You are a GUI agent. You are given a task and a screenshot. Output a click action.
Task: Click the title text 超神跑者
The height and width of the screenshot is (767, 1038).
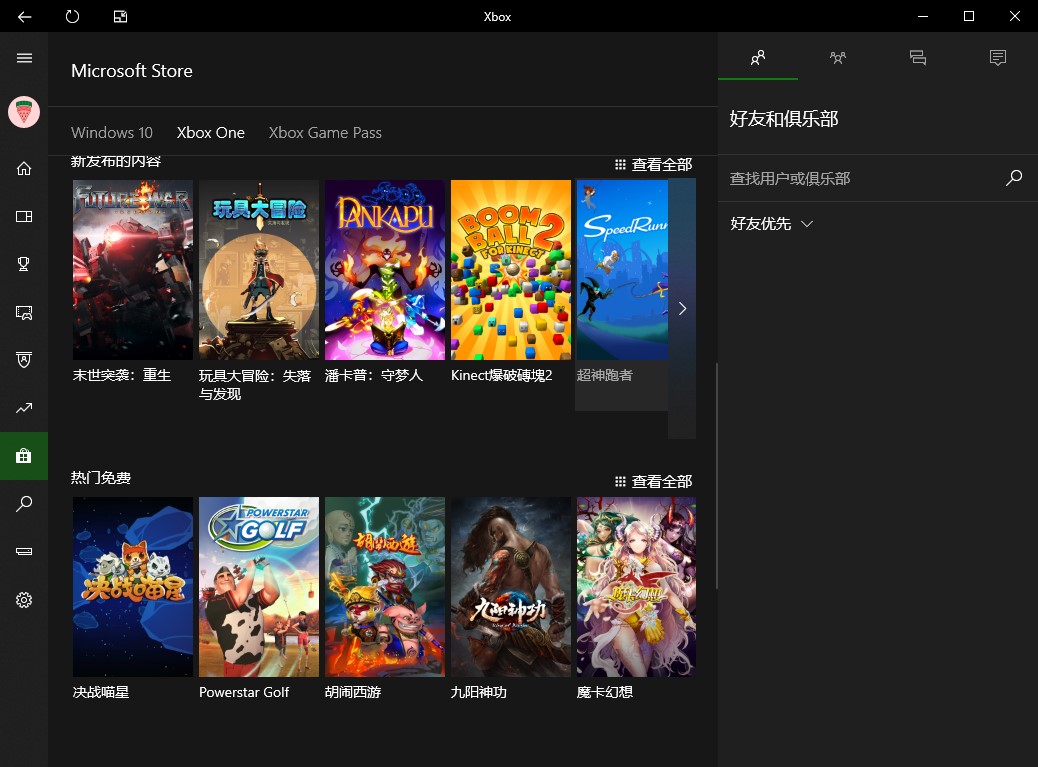[604, 375]
